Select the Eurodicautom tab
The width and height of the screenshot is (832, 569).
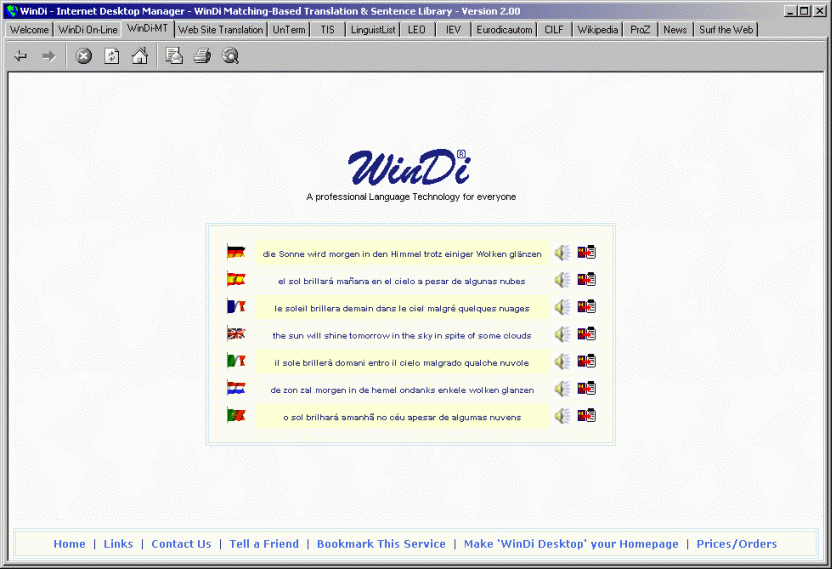tap(504, 30)
